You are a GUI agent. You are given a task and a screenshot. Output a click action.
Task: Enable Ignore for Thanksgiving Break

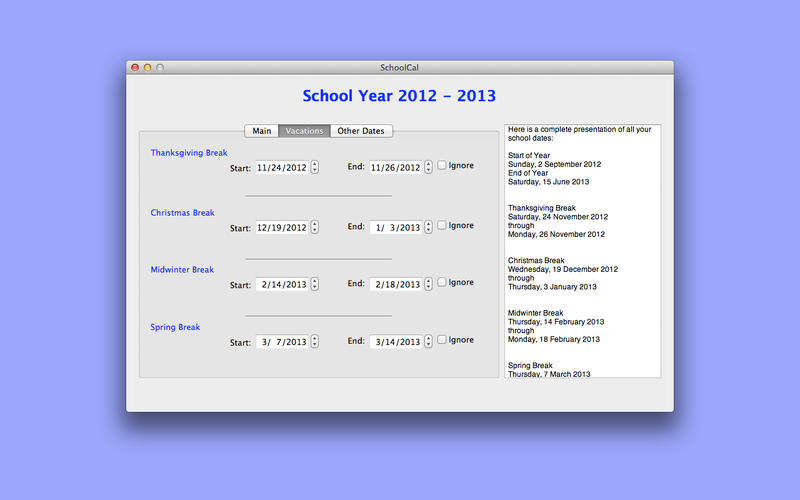(x=442, y=166)
